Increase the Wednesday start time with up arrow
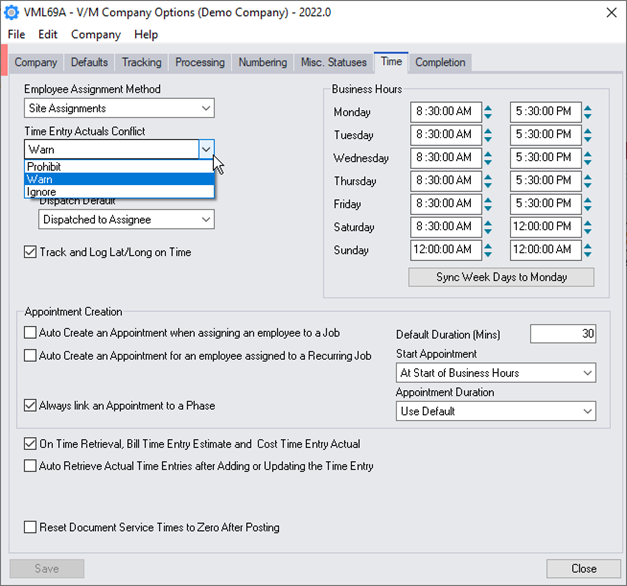This screenshot has height=586, width=627. tap(489, 154)
